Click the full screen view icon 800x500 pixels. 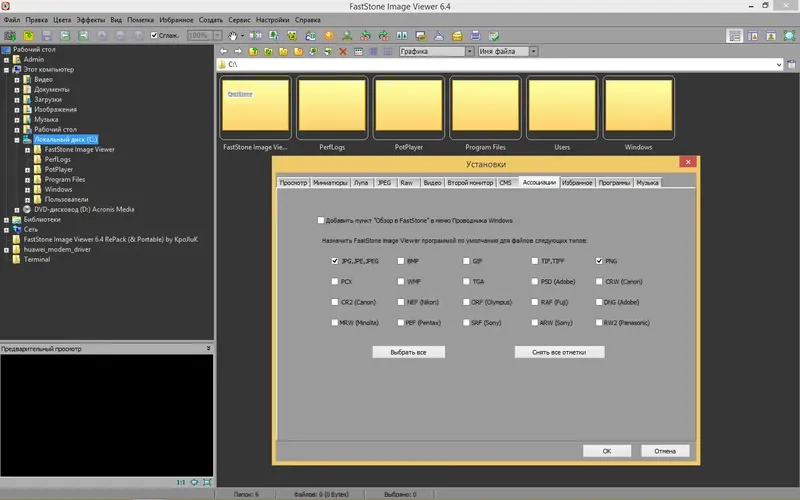pyautogui.click(x=790, y=36)
